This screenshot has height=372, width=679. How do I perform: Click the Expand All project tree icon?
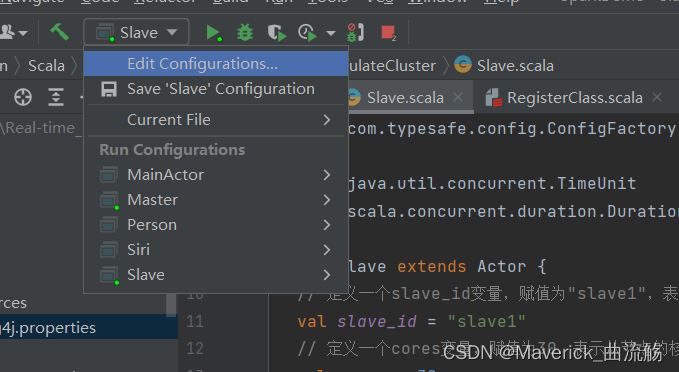[56, 97]
